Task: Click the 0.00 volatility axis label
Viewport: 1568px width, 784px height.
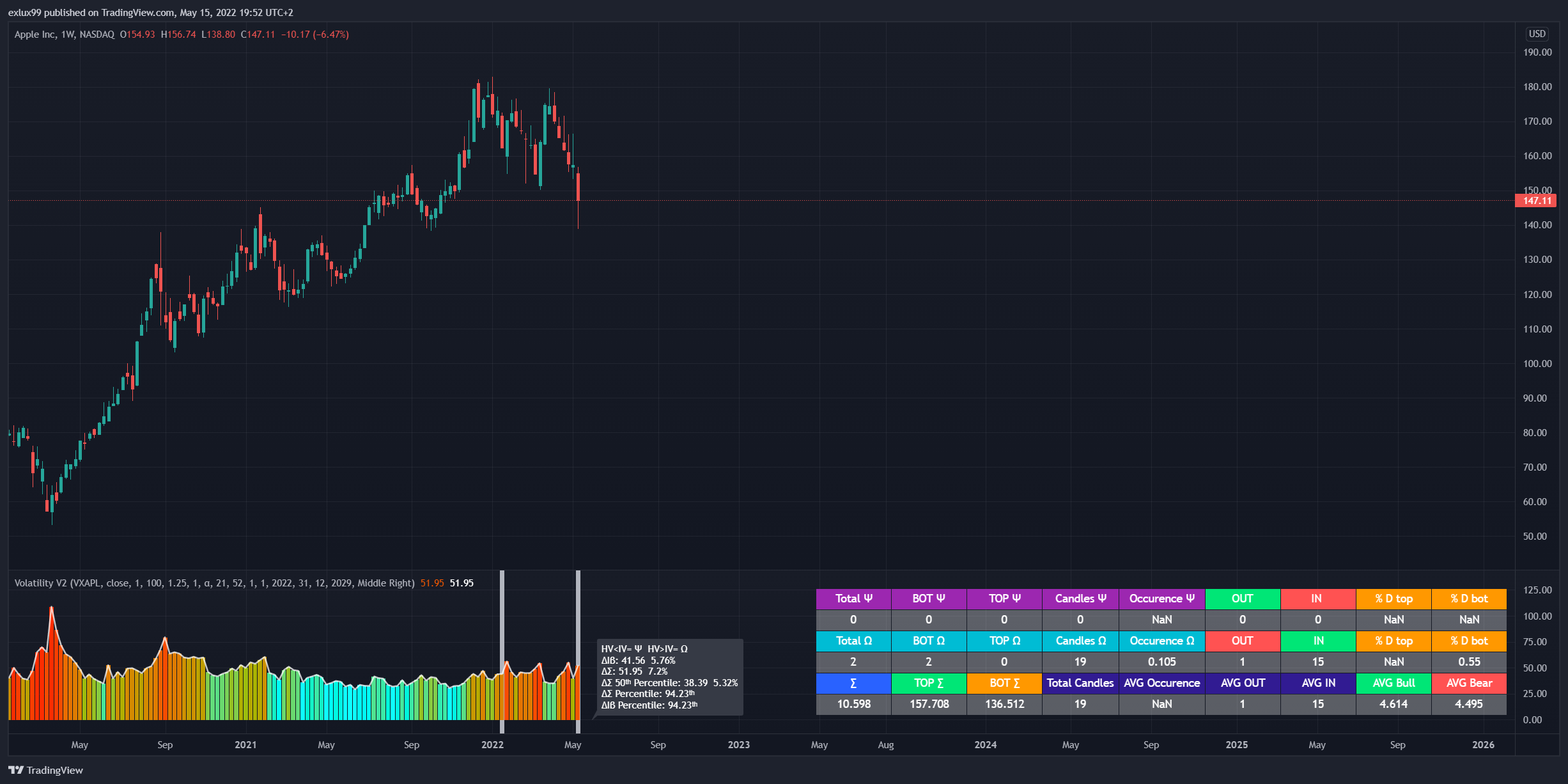Action: (x=1532, y=720)
